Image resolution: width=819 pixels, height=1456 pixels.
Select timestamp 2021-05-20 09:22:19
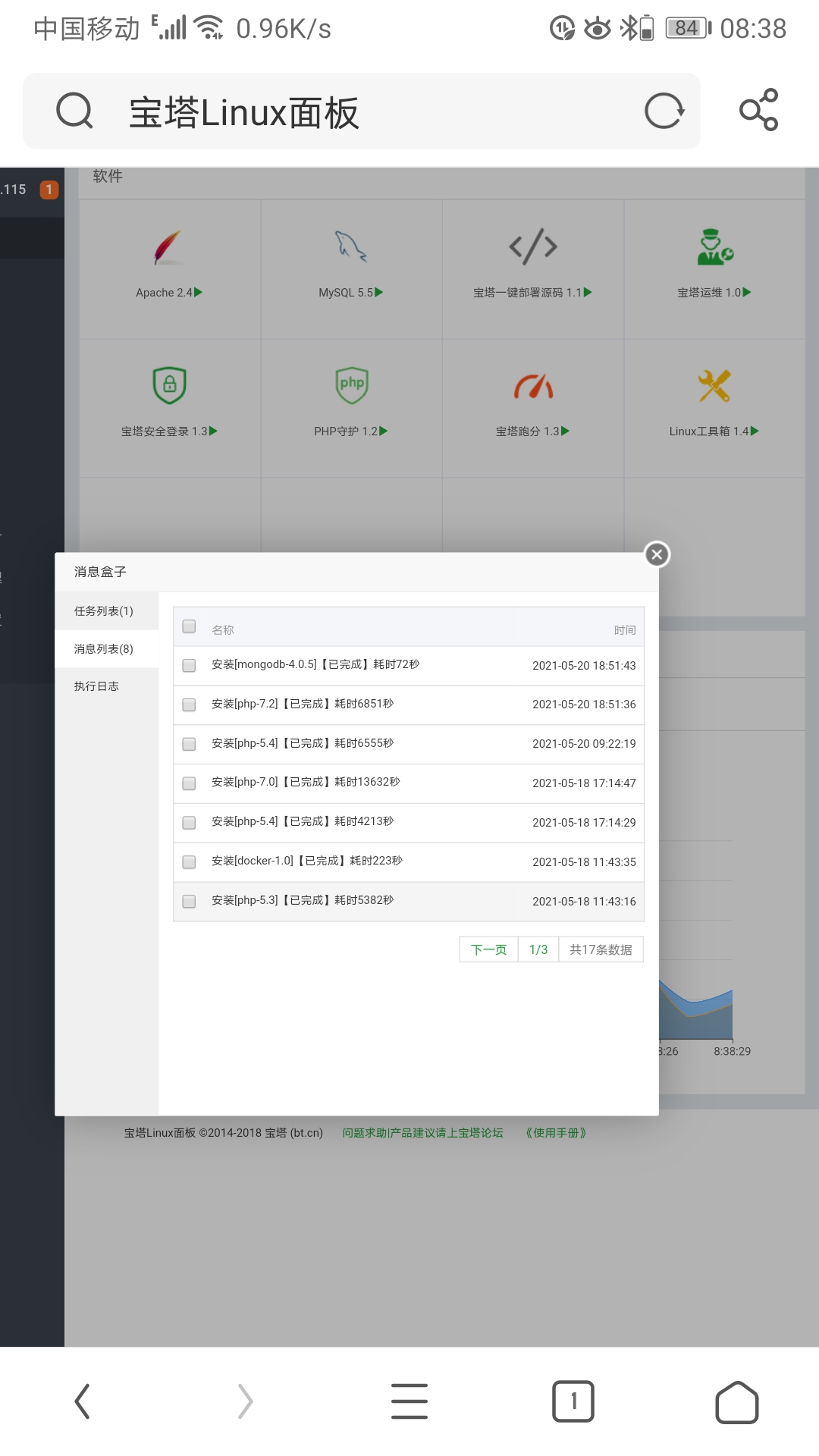click(584, 744)
